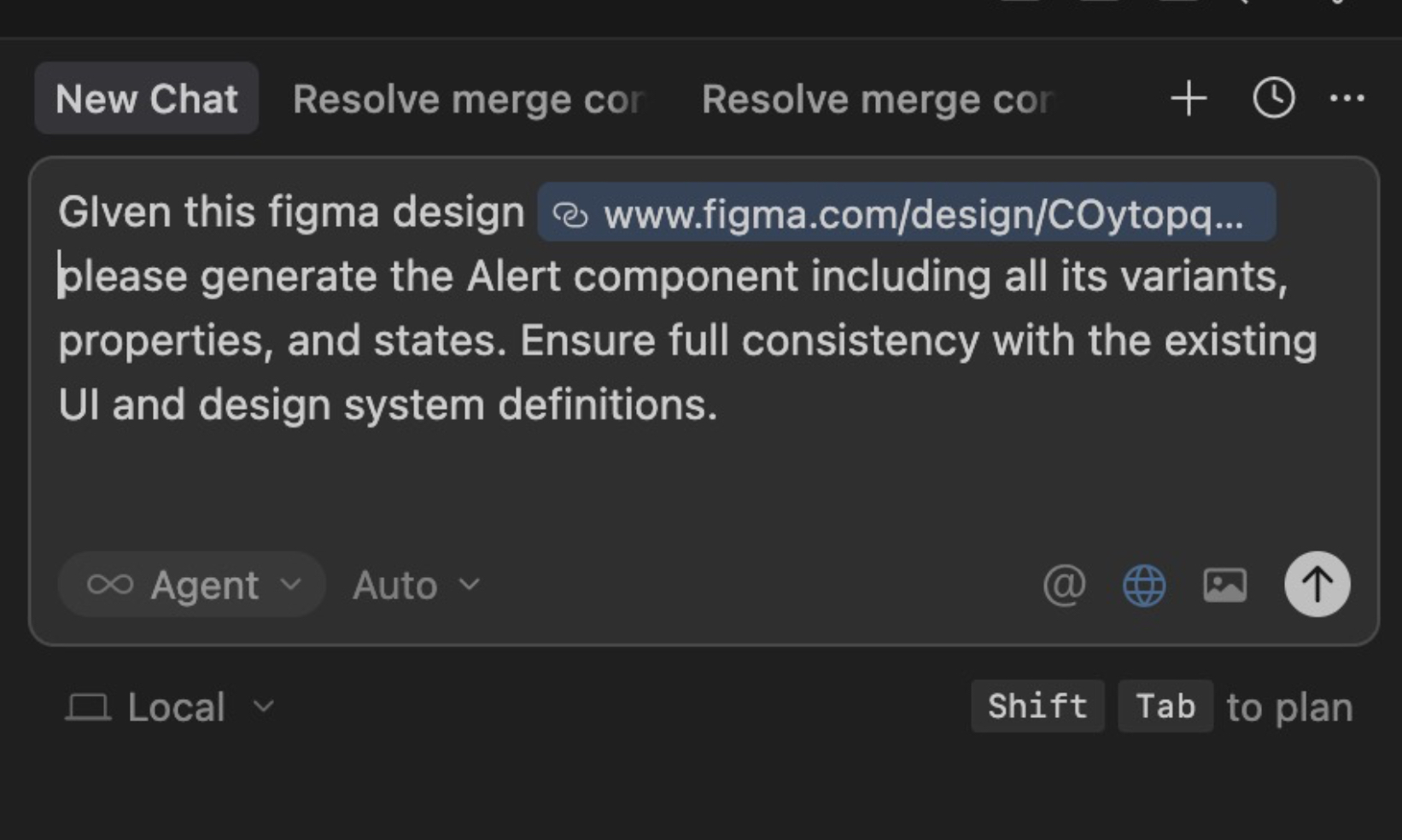
Task: Toggle web search with the globe icon
Action: [x=1144, y=585]
